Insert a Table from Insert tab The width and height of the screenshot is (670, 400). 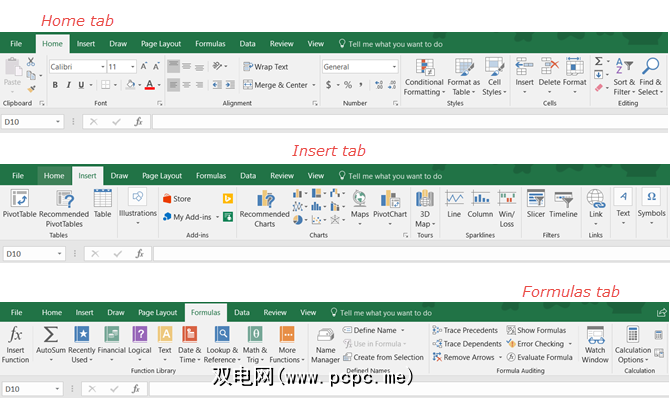click(103, 204)
